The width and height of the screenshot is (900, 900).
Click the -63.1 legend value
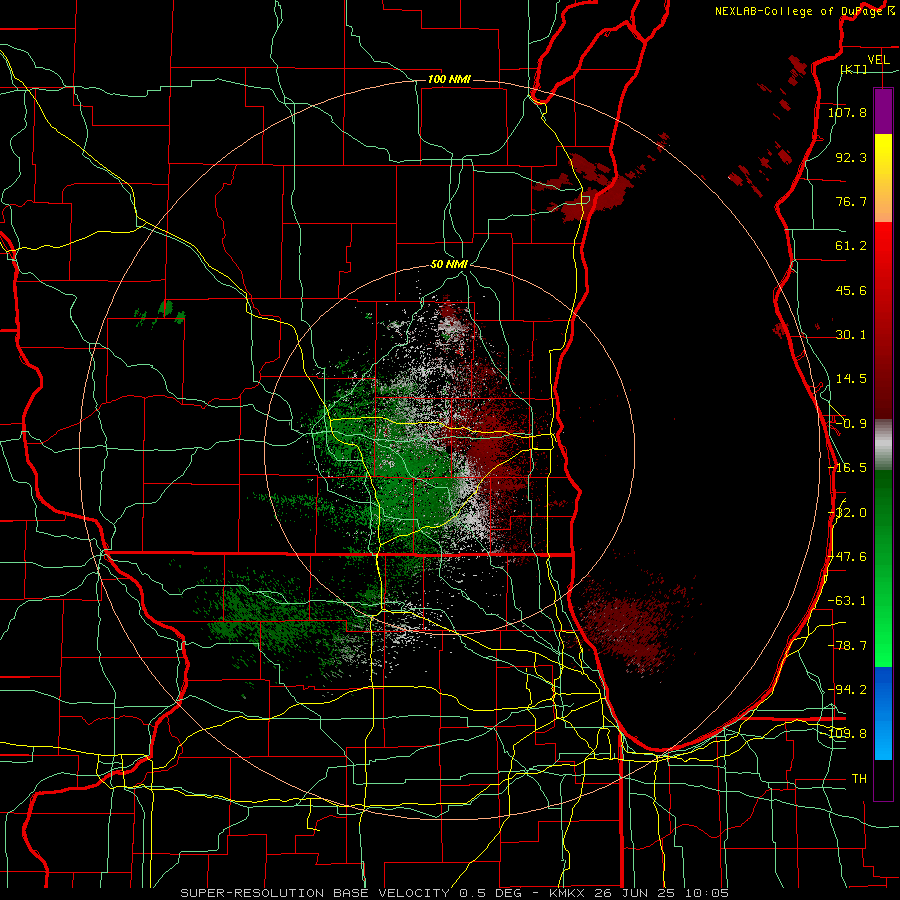[847, 601]
